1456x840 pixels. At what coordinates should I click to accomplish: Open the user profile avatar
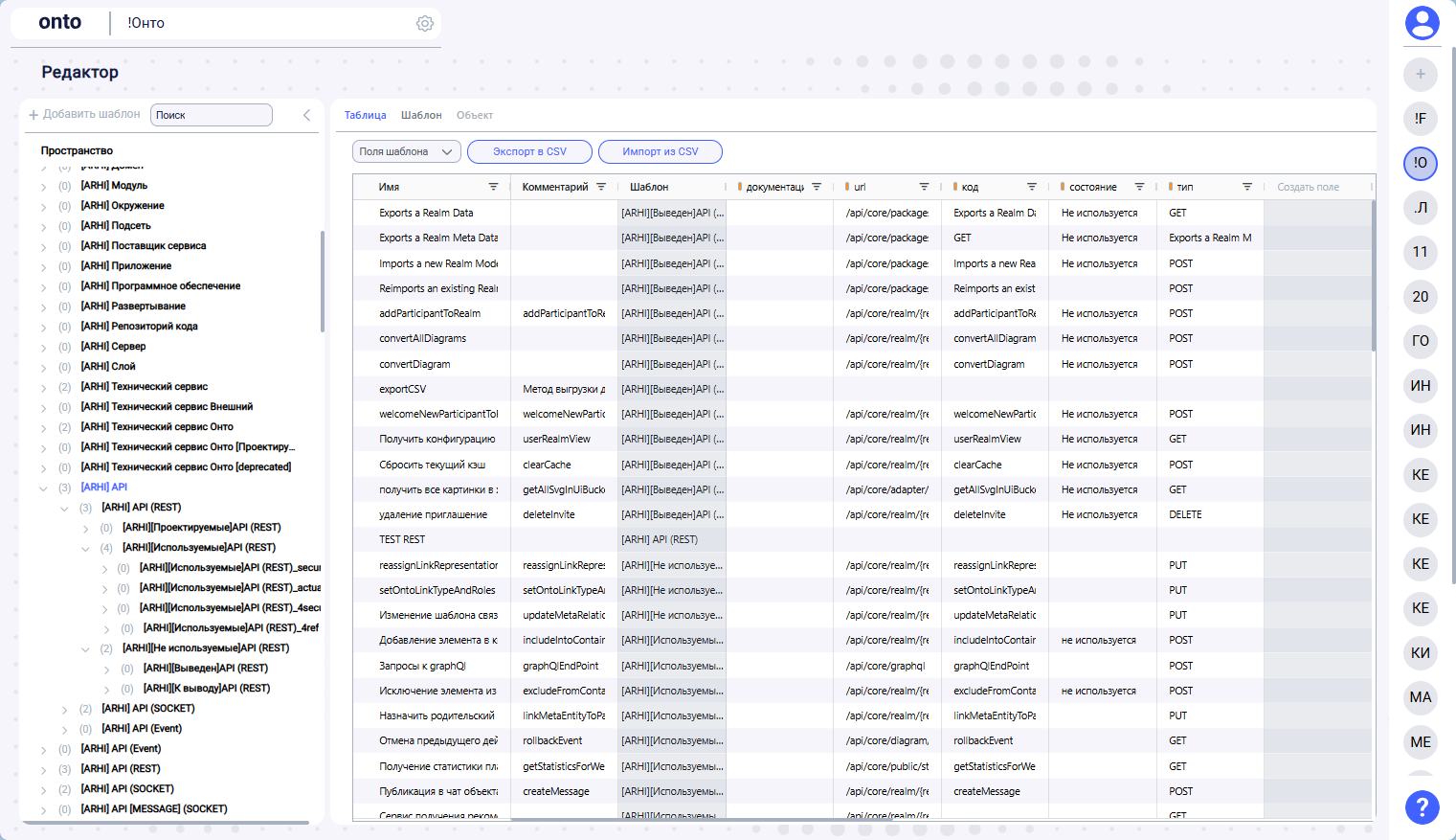(1422, 23)
